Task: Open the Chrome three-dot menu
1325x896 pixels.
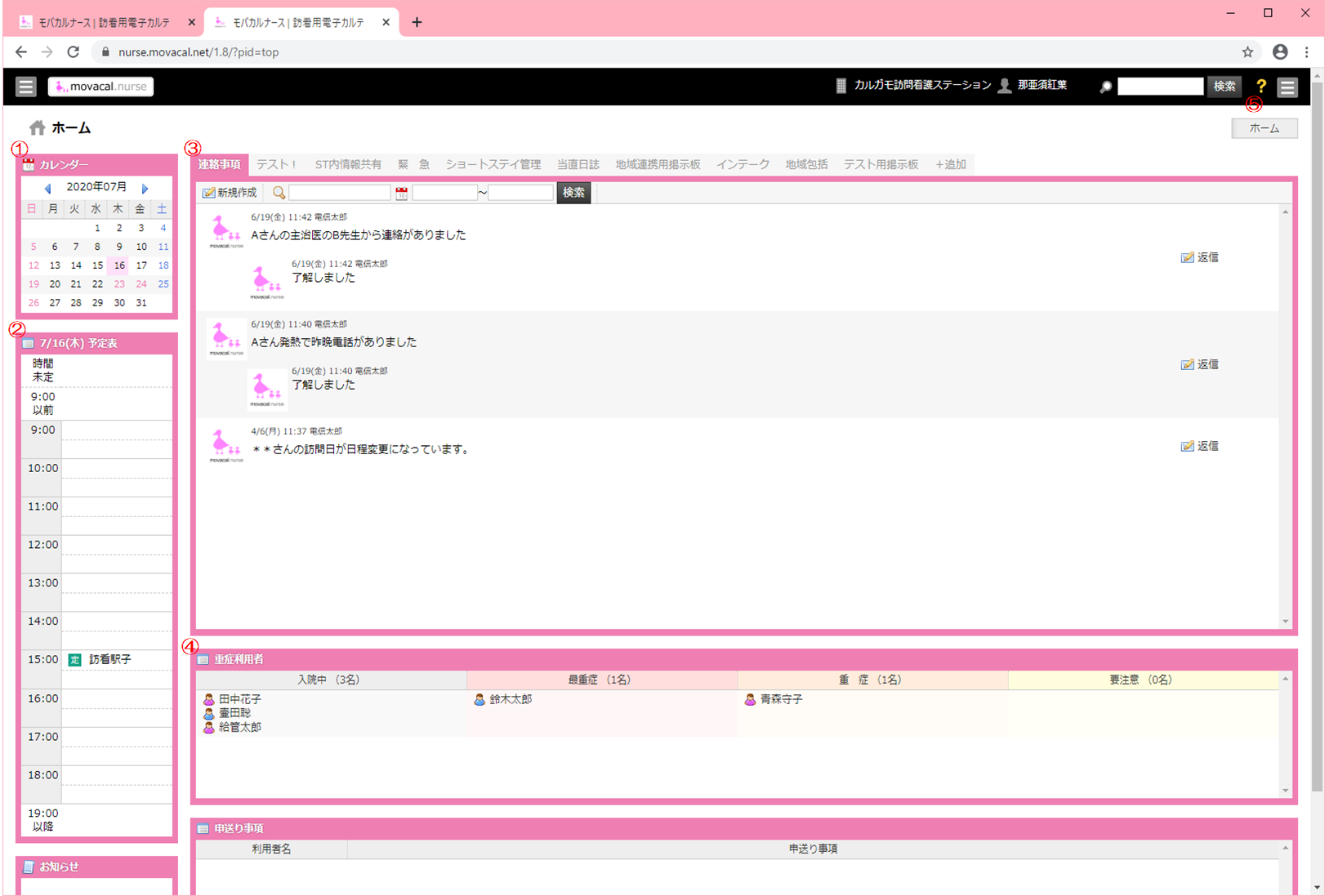Action: click(x=1307, y=52)
